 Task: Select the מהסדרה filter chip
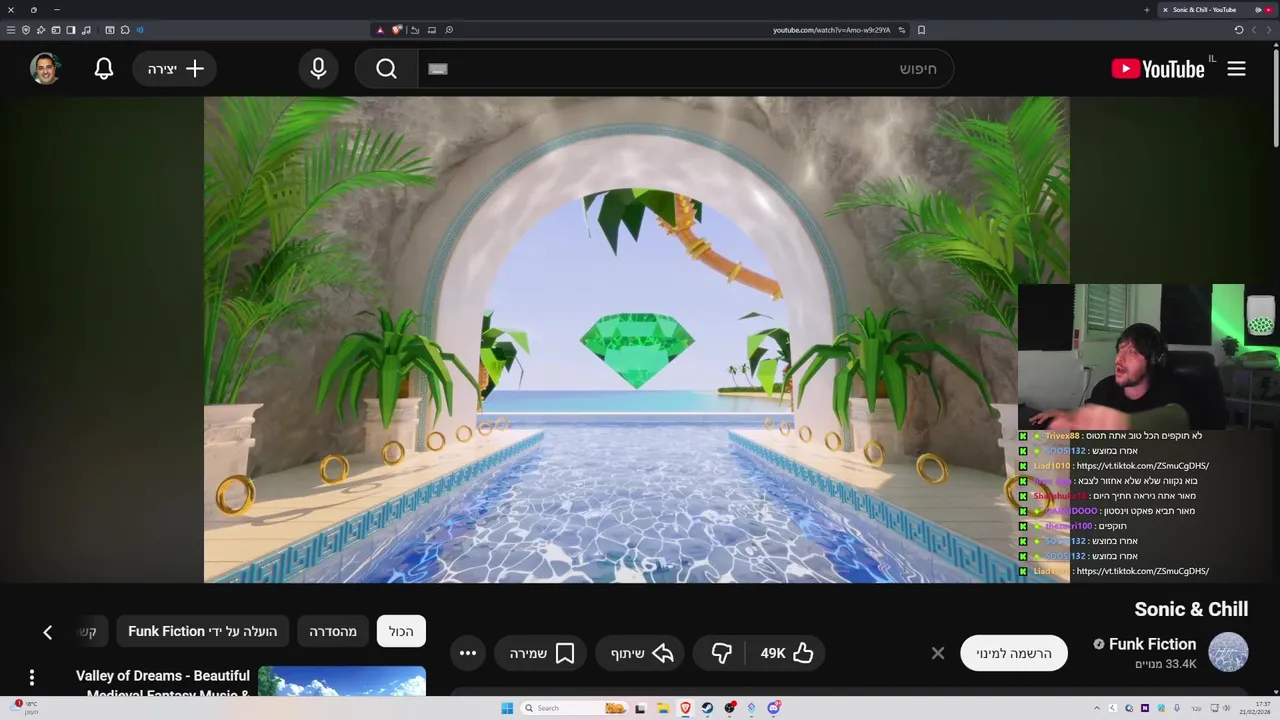pos(333,631)
